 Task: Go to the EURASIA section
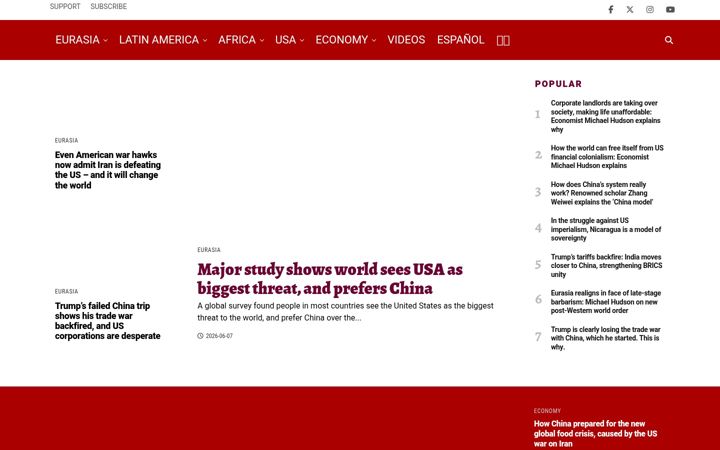(77, 40)
